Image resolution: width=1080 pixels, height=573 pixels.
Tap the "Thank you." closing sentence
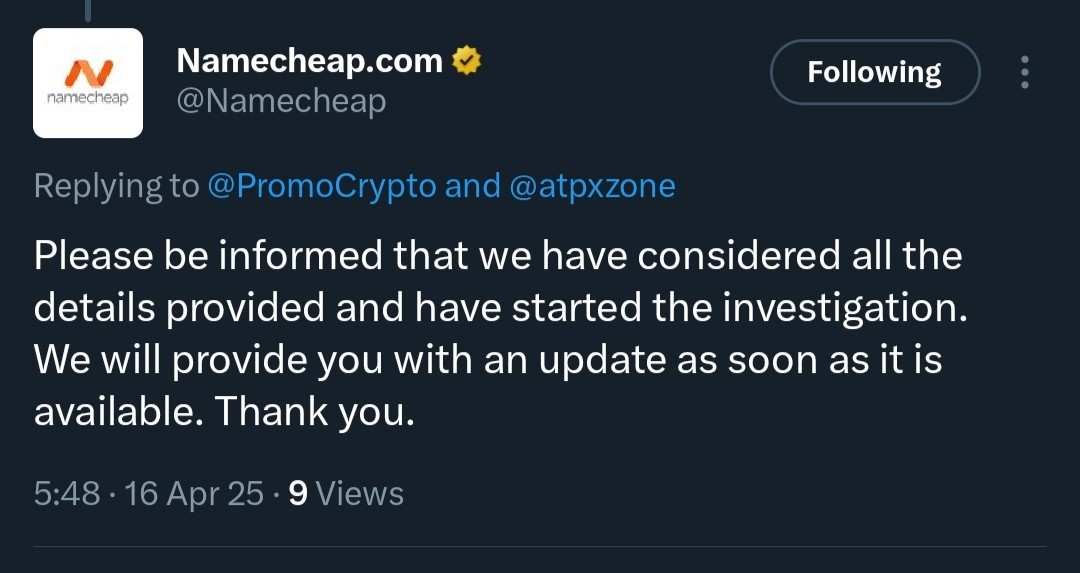pos(315,413)
